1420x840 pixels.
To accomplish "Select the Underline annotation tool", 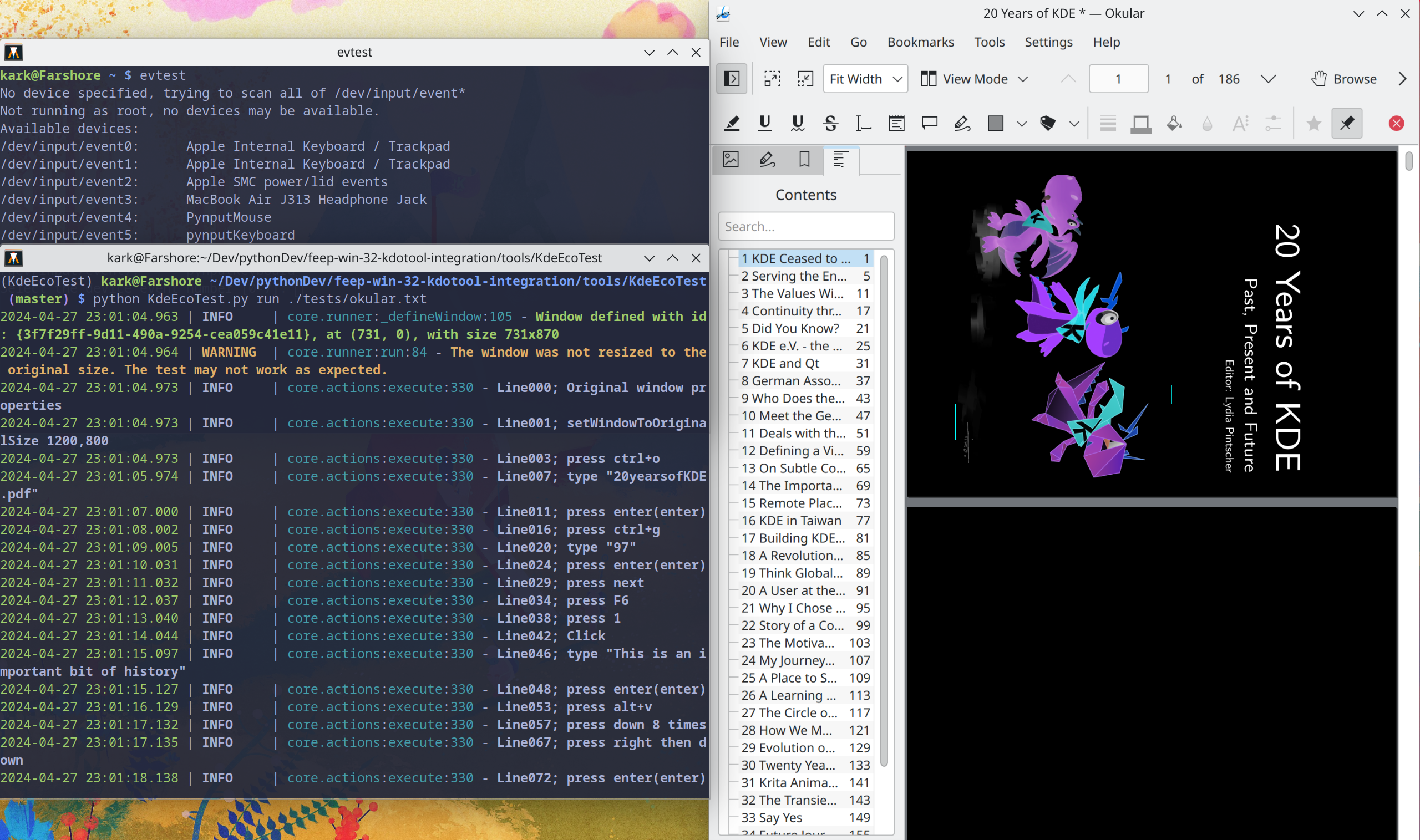I will click(765, 124).
